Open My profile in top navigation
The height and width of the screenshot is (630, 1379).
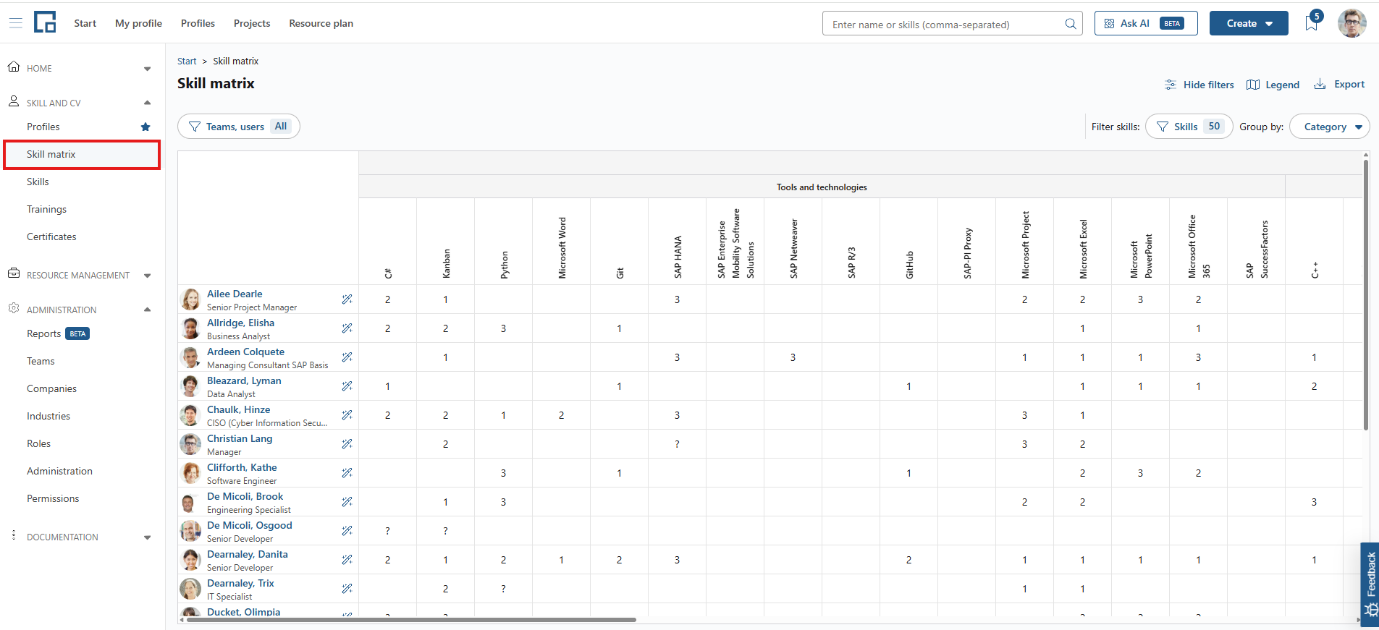coord(138,23)
